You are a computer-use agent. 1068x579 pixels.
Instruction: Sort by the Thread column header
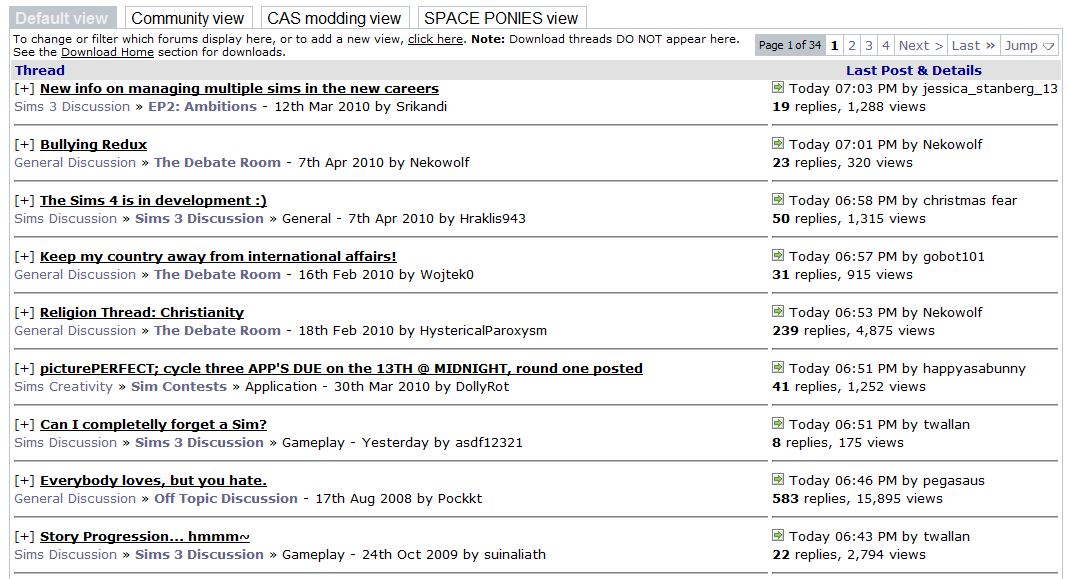pyautogui.click(x=40, y=70)
